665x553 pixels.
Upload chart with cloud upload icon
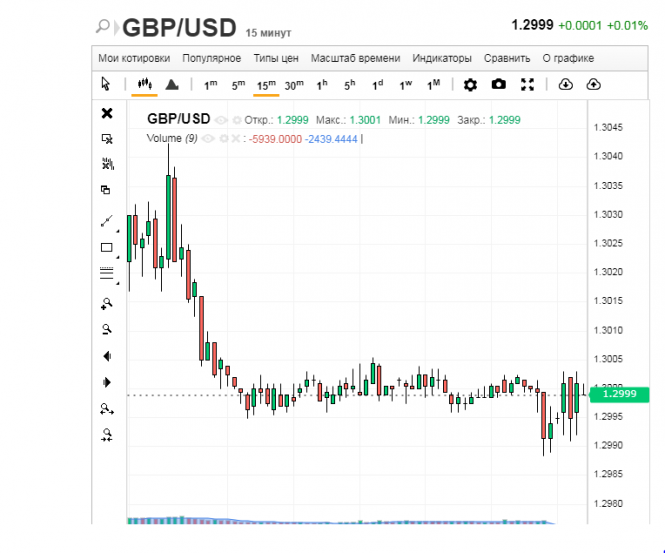593,84
